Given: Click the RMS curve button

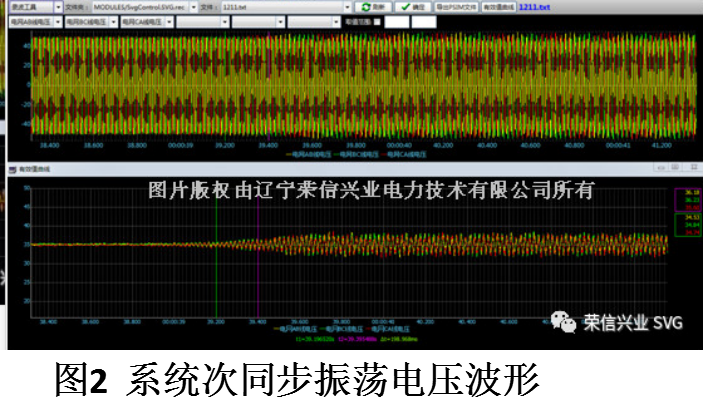Looking at the screenshot, I should click(x=498, y=6).
